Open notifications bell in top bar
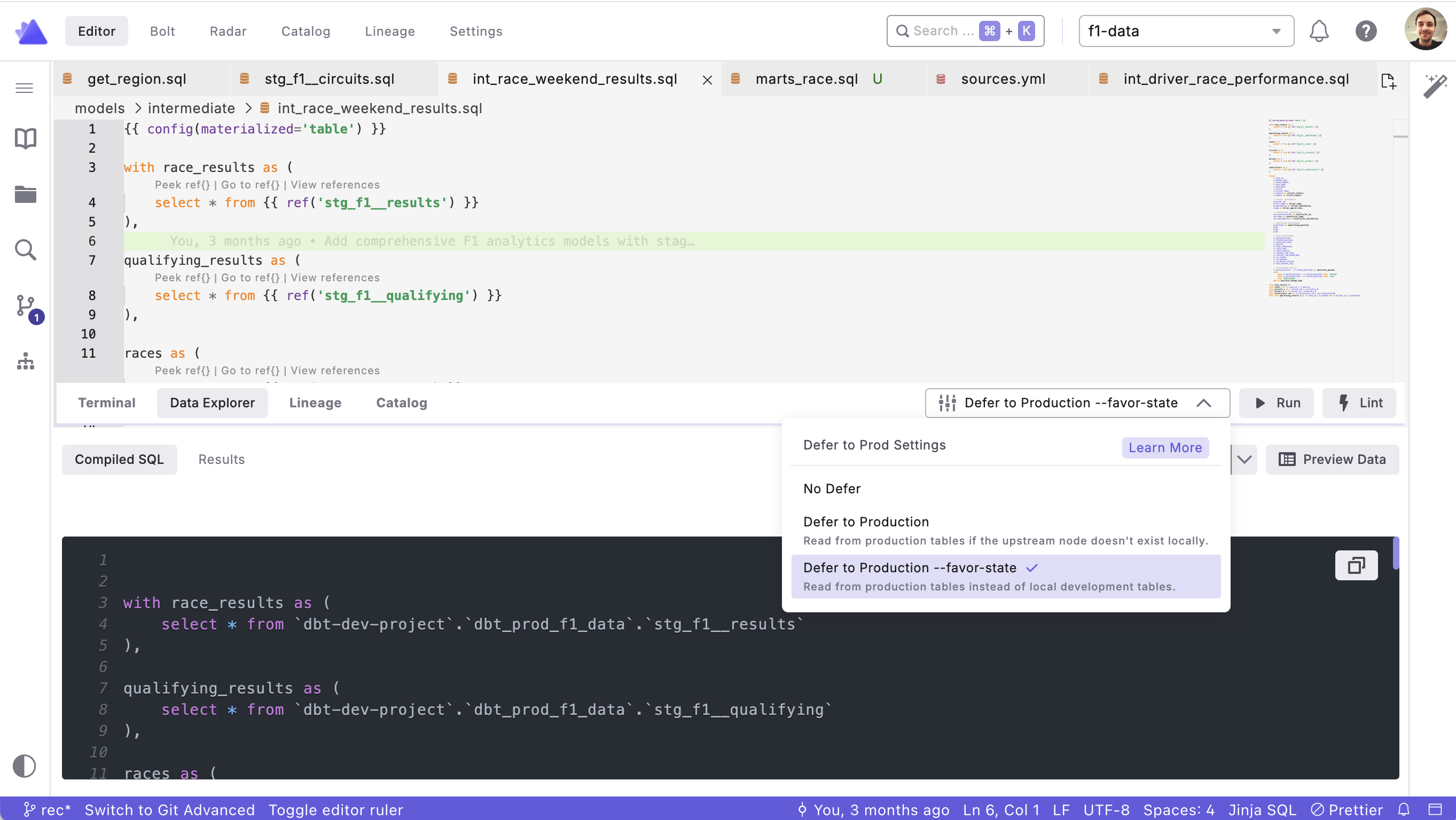 point(1319,31)
